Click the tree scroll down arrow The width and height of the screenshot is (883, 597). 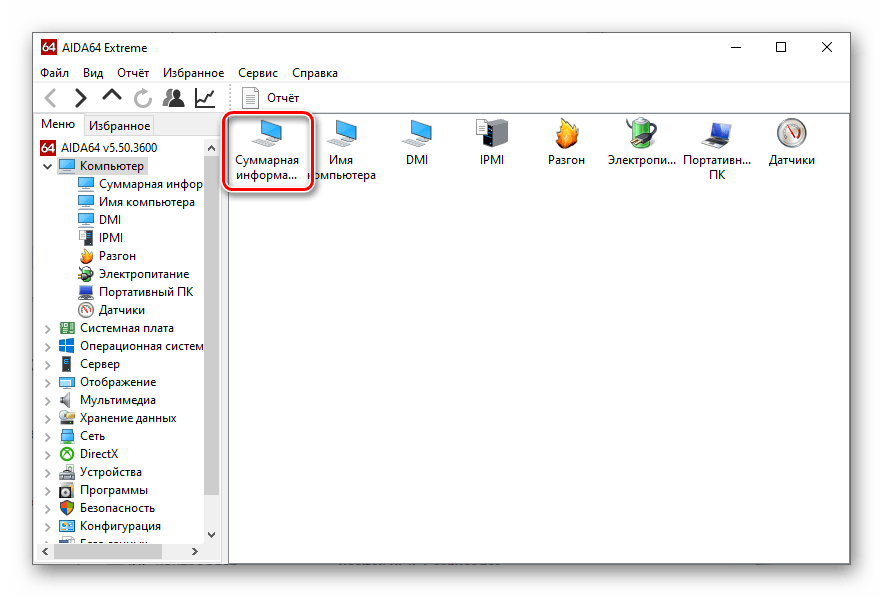pos(211,534)
